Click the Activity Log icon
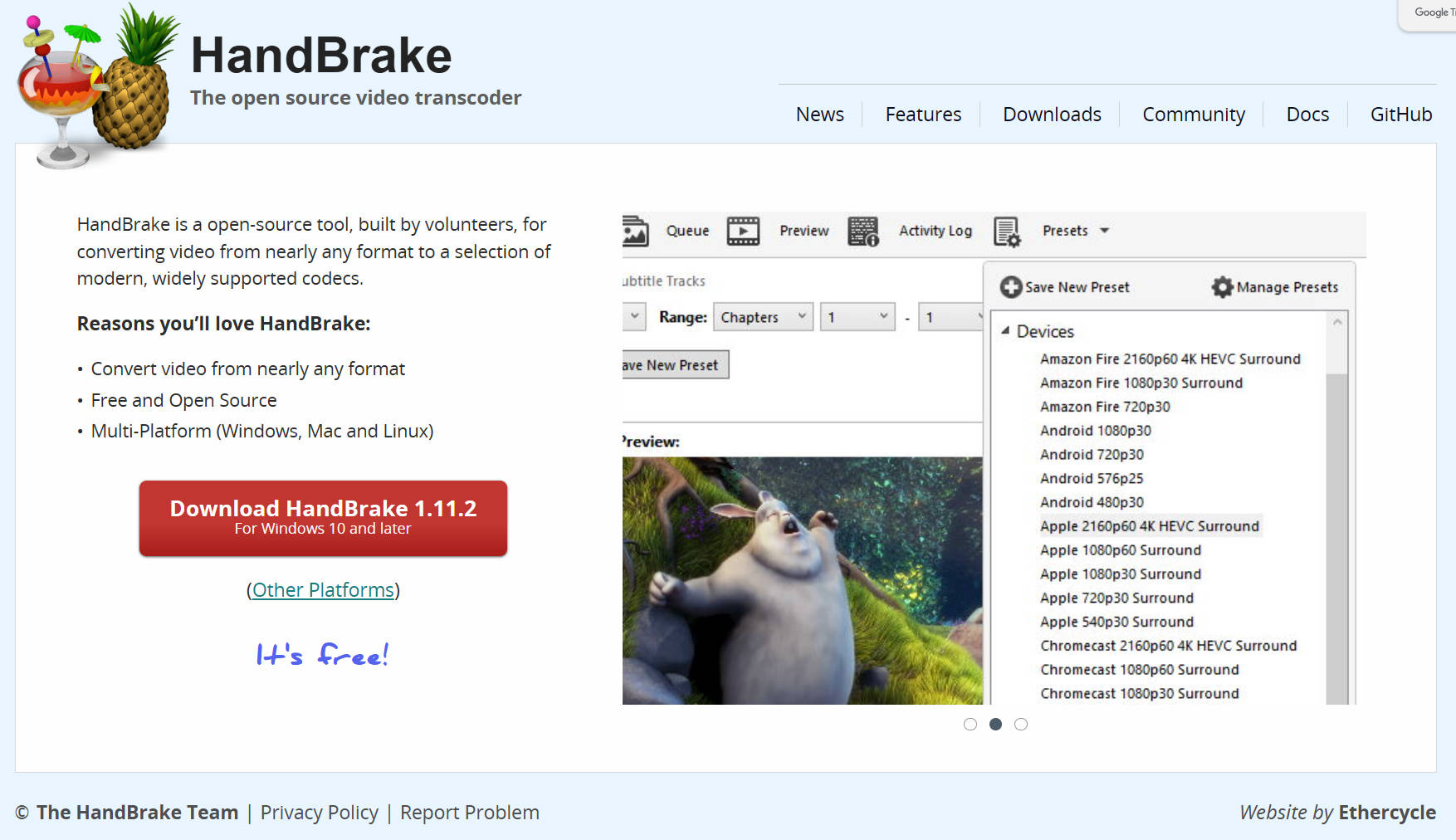Image resolution: width=1456 pixels, height=840 pixels. click(863, 231)
